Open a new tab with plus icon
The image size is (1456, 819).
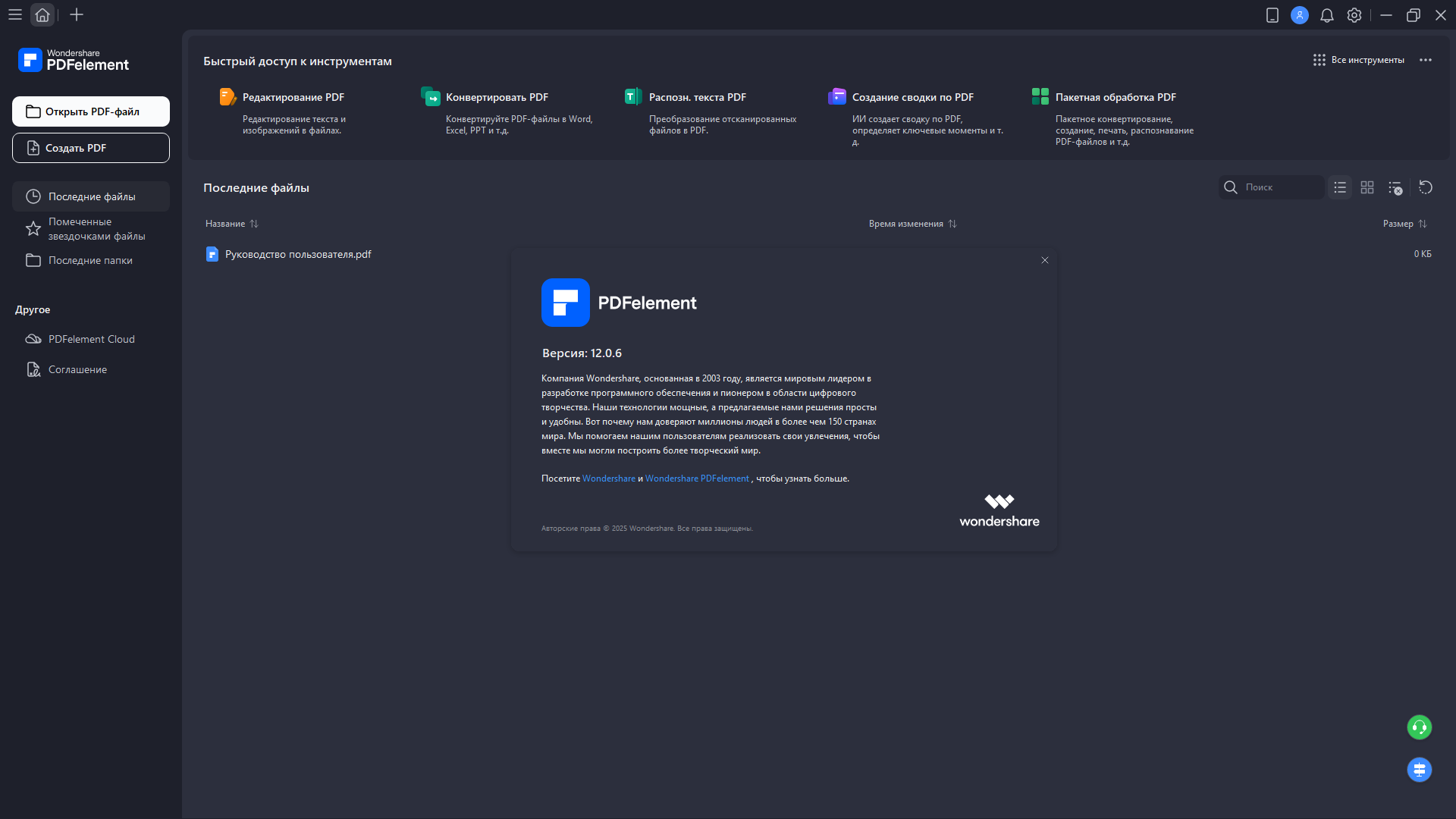(77, 15)
